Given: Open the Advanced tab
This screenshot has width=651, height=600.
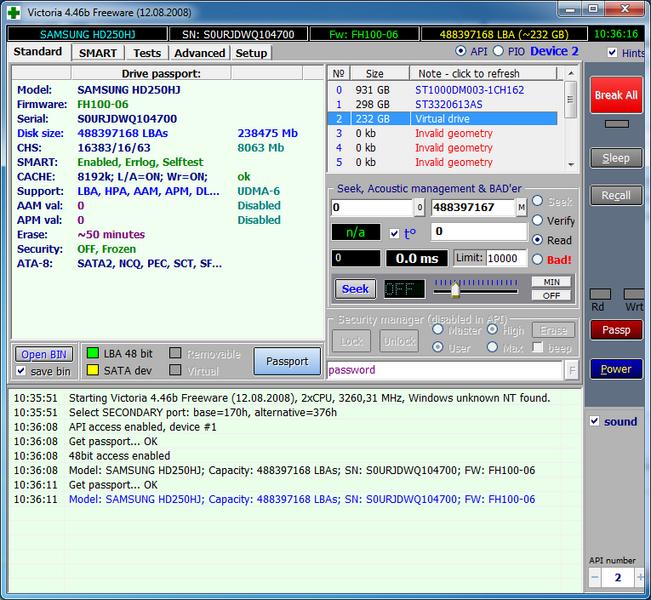Looking at the screenshot, I should coord(199,53).
